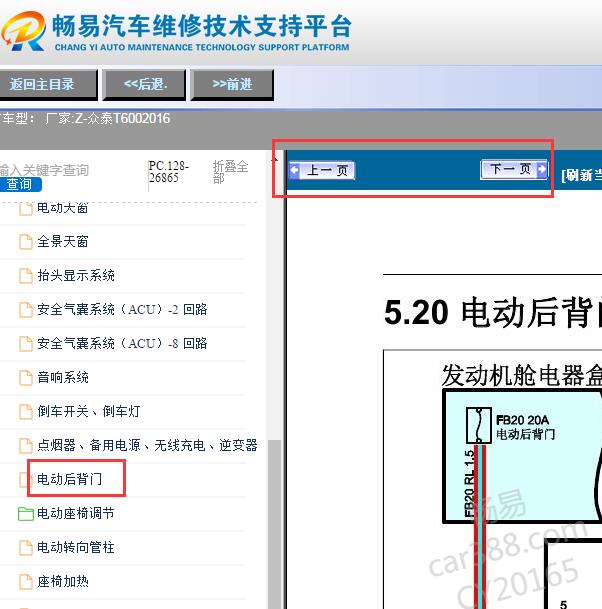Click the left arrow icon on 上一页
The image size is (602, 609).
point(295,170)
